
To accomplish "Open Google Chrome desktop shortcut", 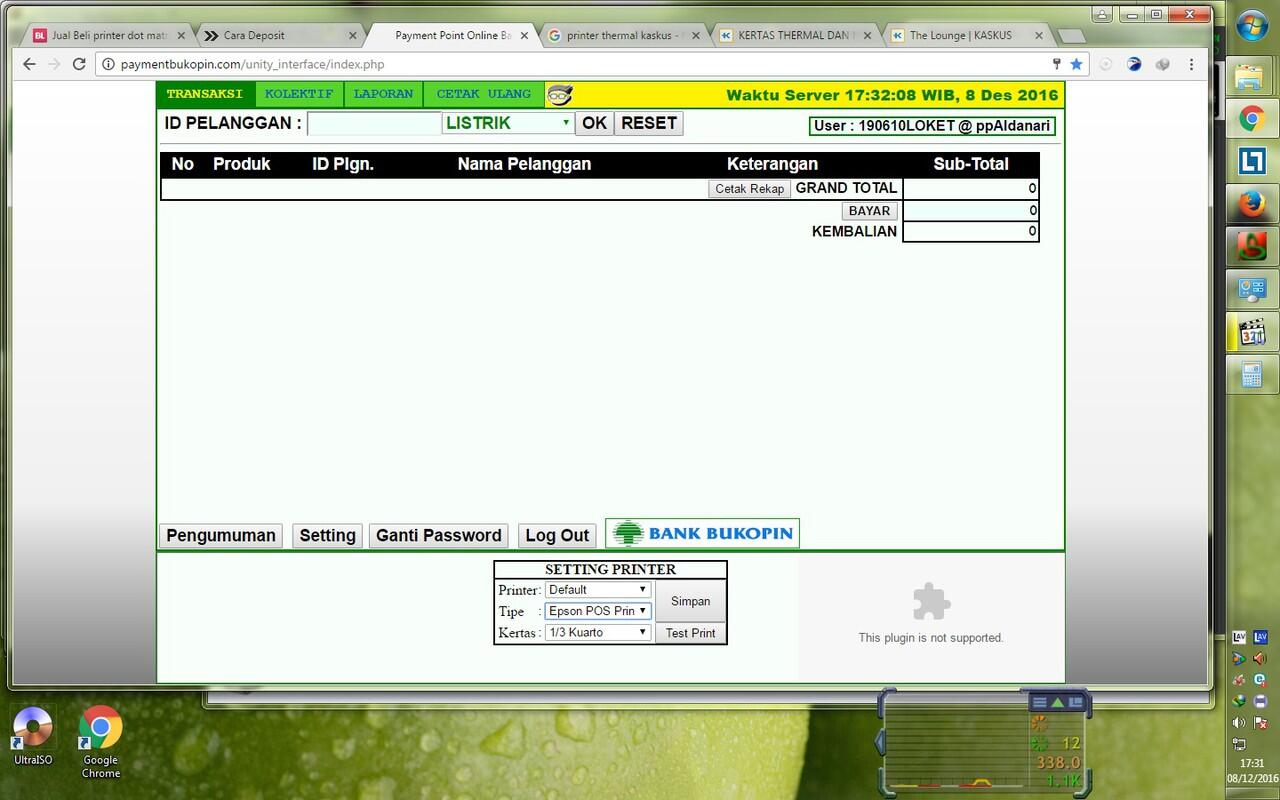I will 101,742.
